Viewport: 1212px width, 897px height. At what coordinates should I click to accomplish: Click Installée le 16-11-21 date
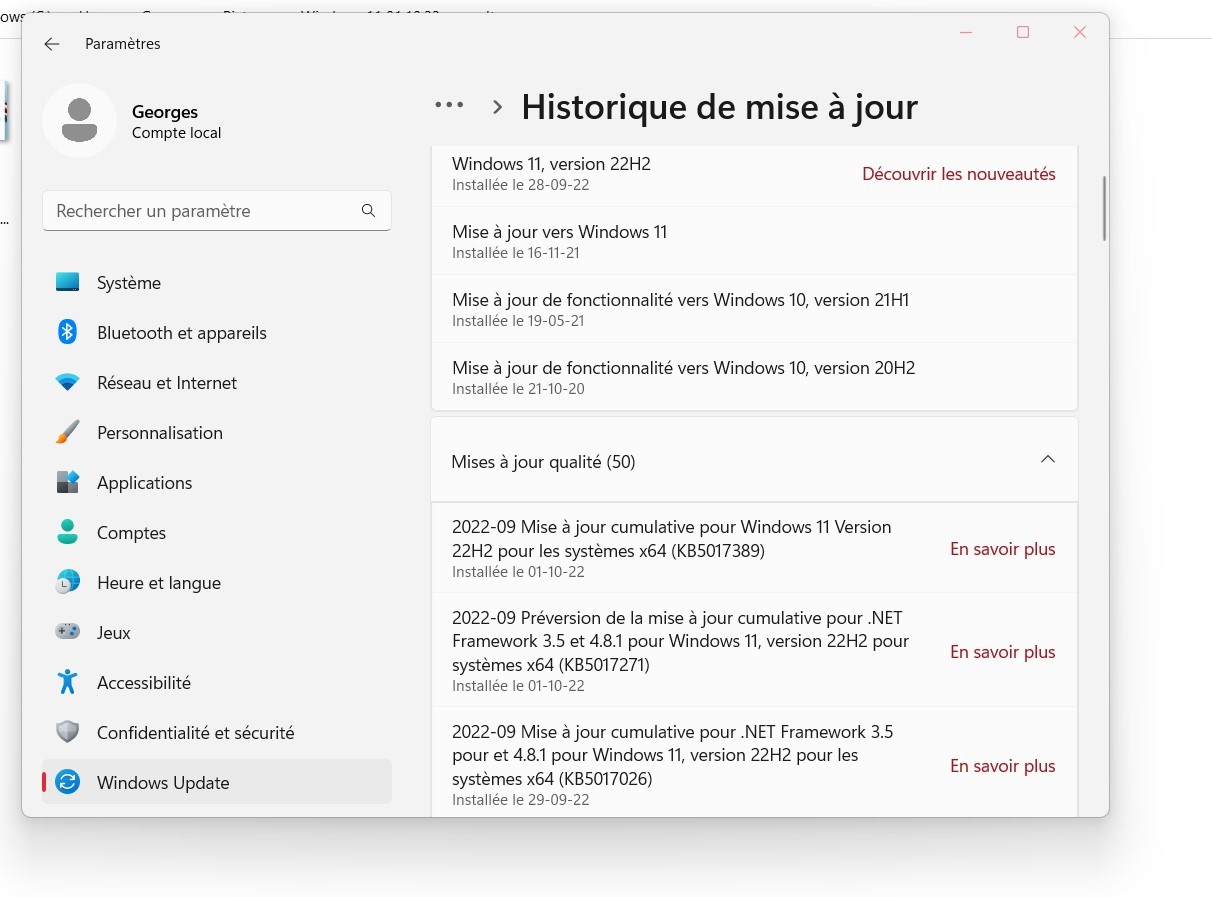(515, 253)
